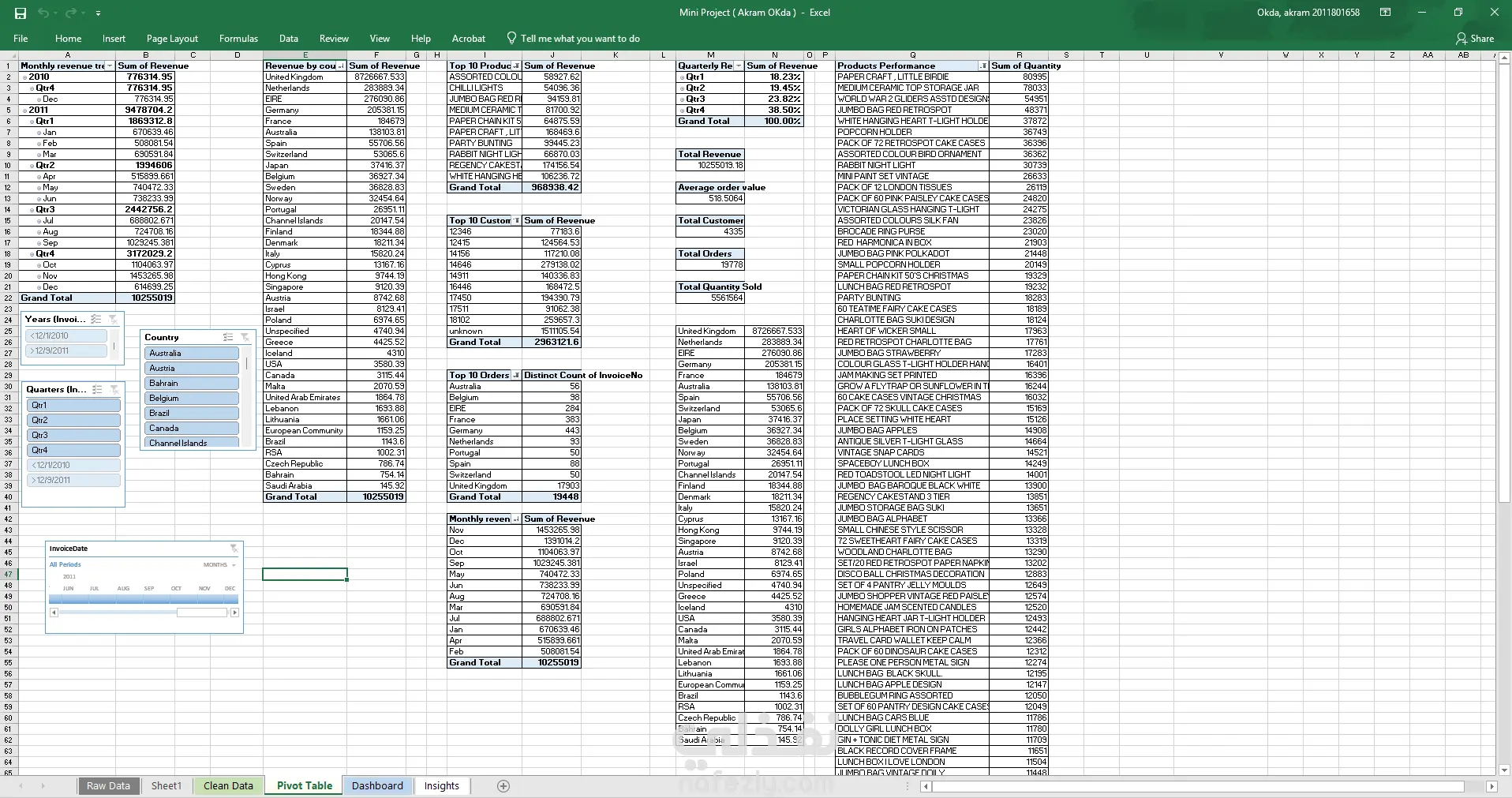Click the Total Revenue value 10255019.18
The height and width of the screenshot is (798, 1512).
click(x=710, y=165)
